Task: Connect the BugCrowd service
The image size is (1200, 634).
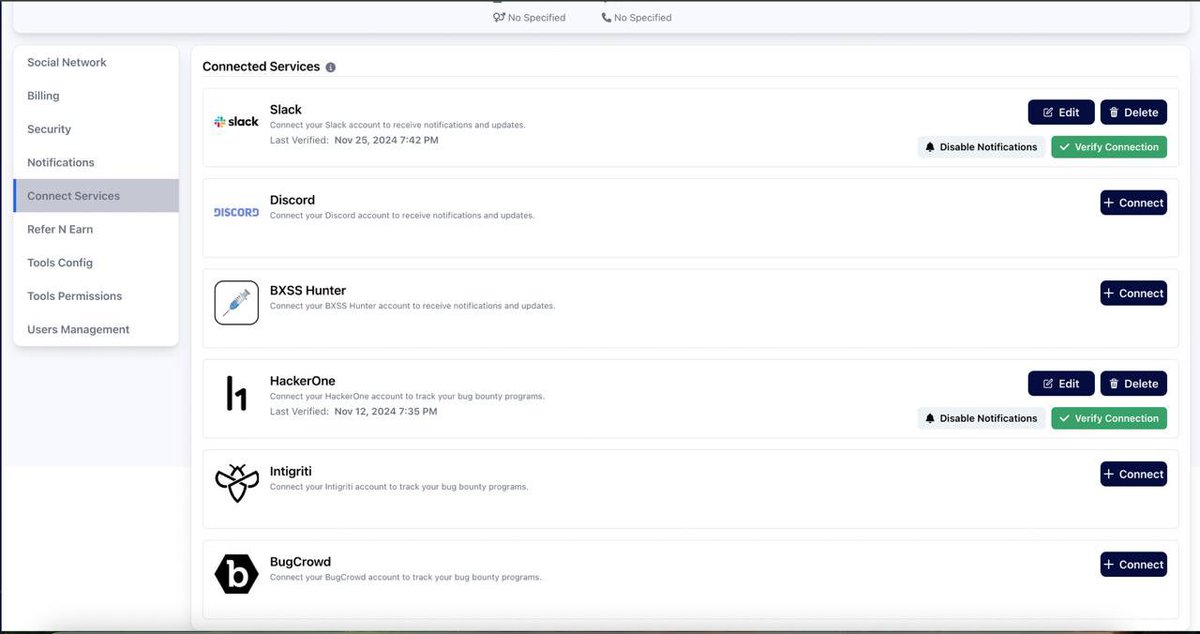Action: [1133, 564]
